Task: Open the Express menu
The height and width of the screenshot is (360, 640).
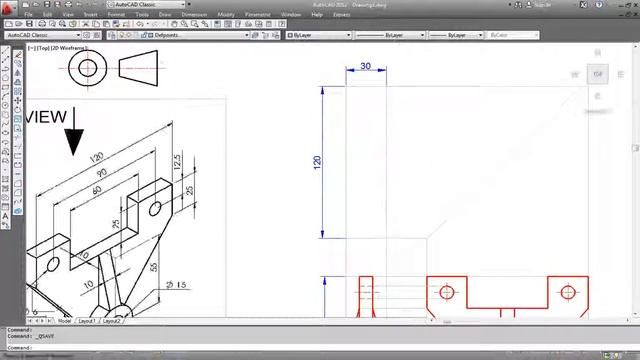Action: (341, 14)
